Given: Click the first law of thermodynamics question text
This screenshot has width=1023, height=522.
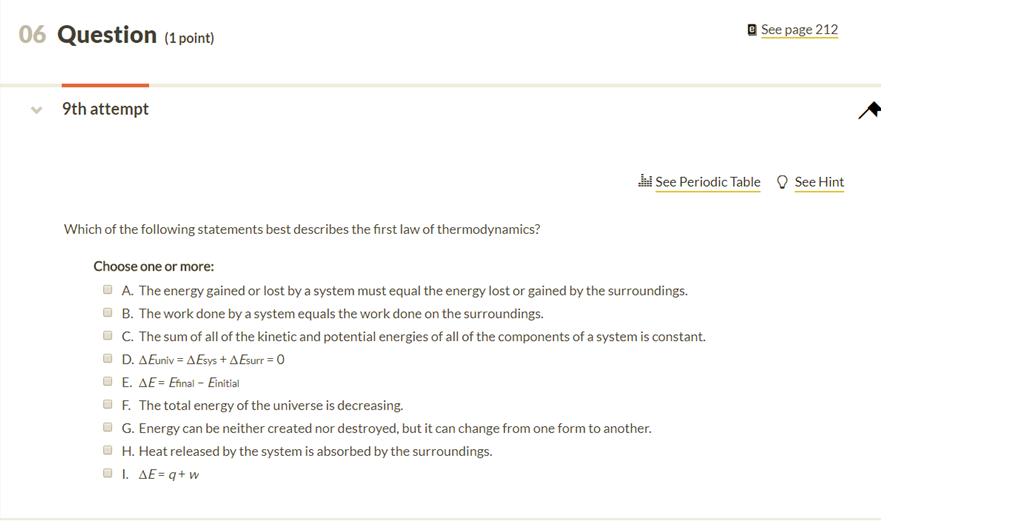Looking at the screenshot, I should 302,230.
